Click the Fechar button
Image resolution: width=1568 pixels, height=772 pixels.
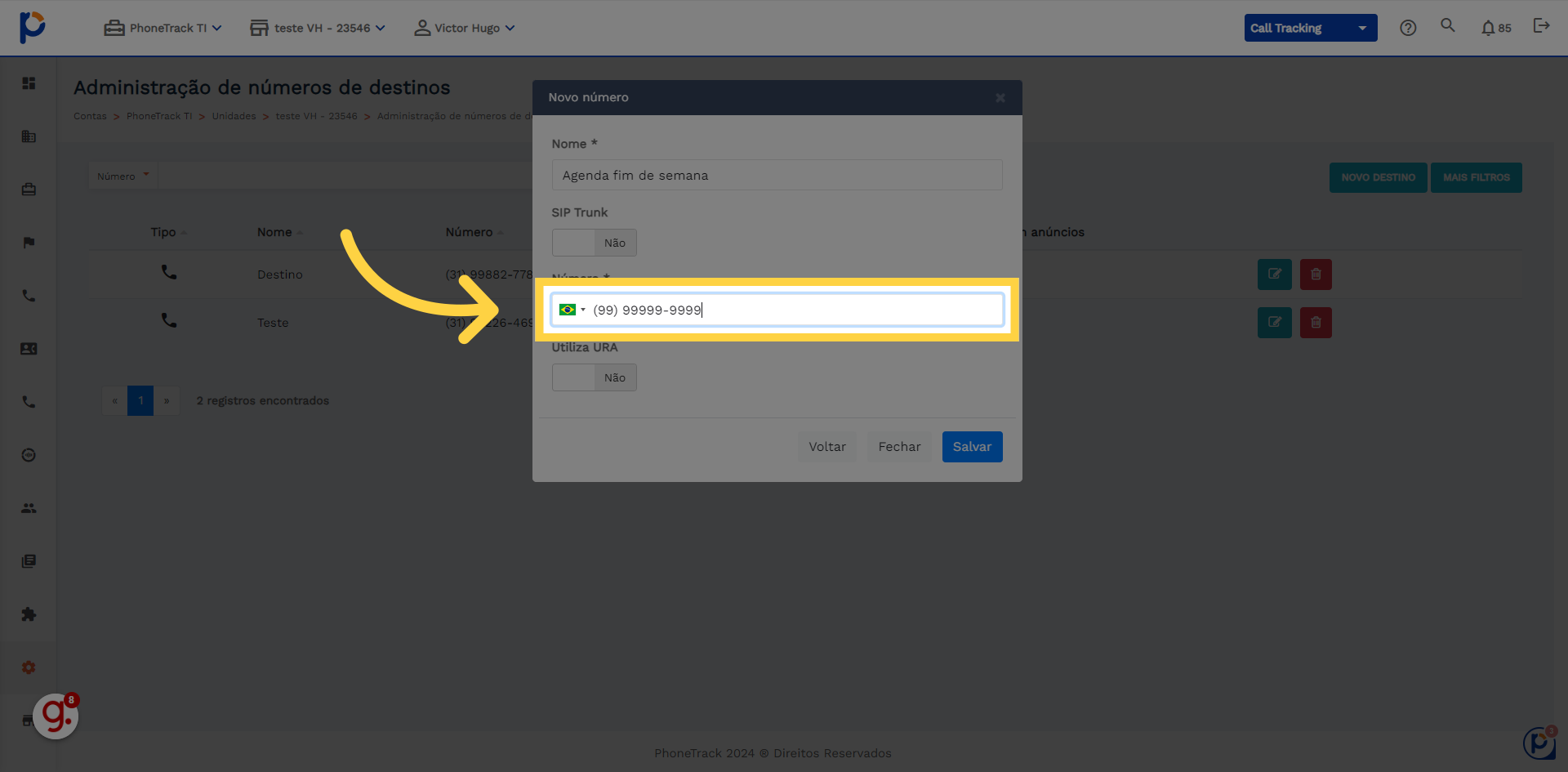[x=899, y=447]
